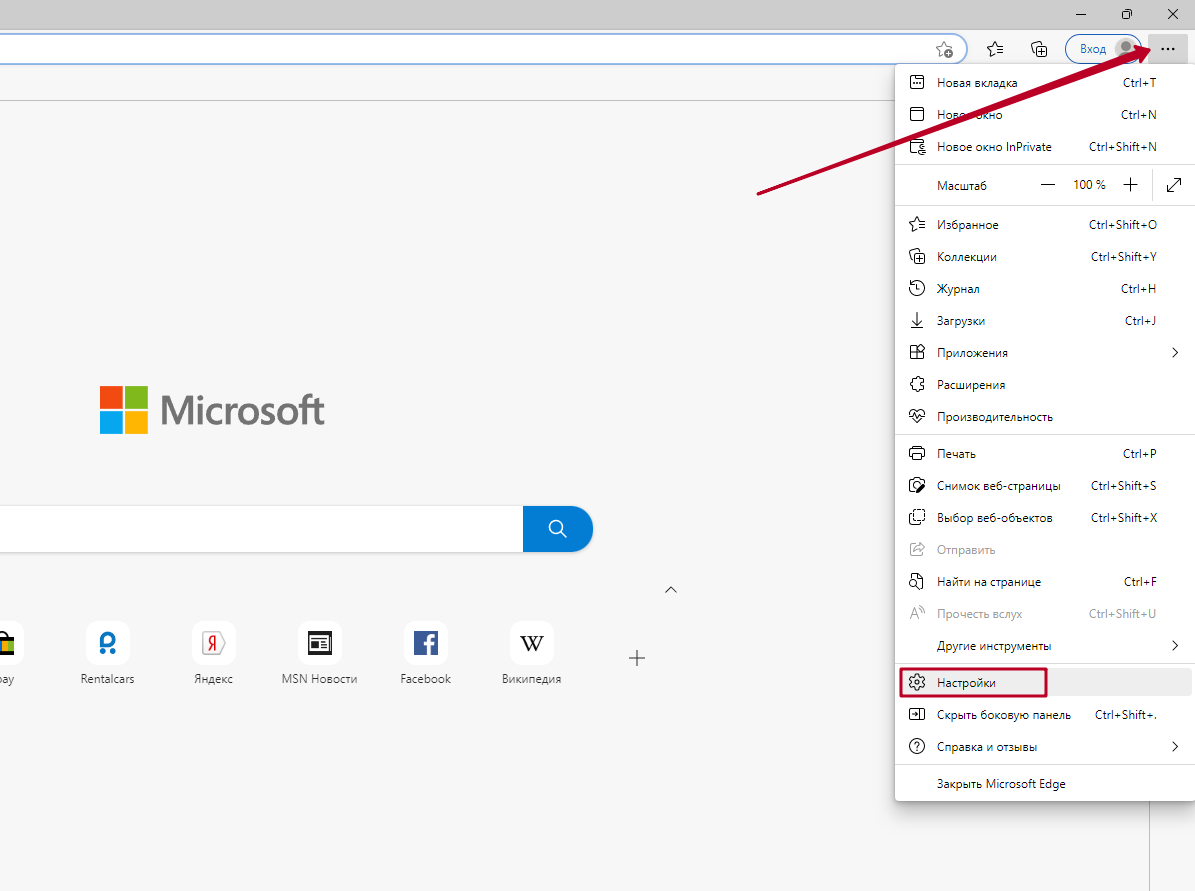The width and height of the screenshot is (1195, 891).
Task: Click the Производительность heartbeat icon
Action: [x=917, y=416]
